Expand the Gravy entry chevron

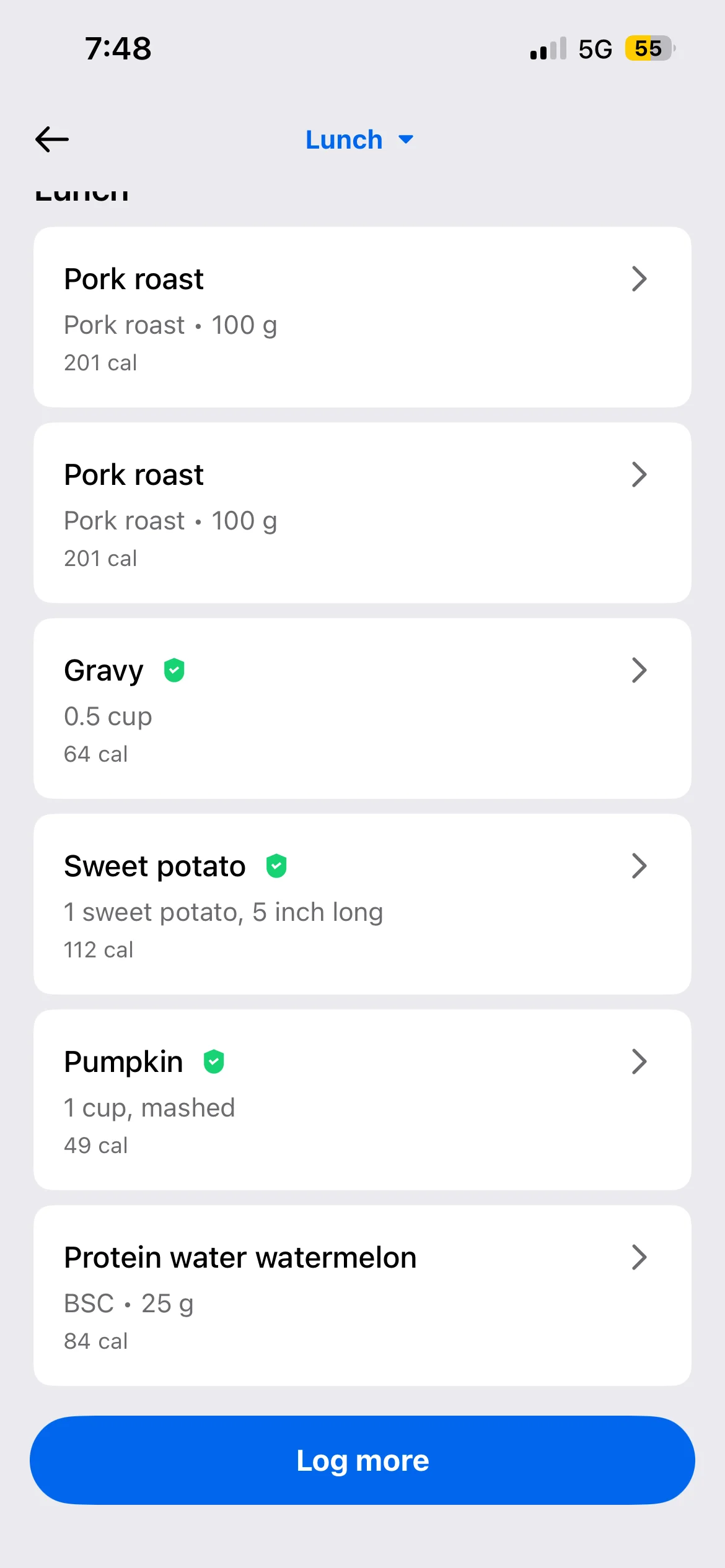point(639,670)
